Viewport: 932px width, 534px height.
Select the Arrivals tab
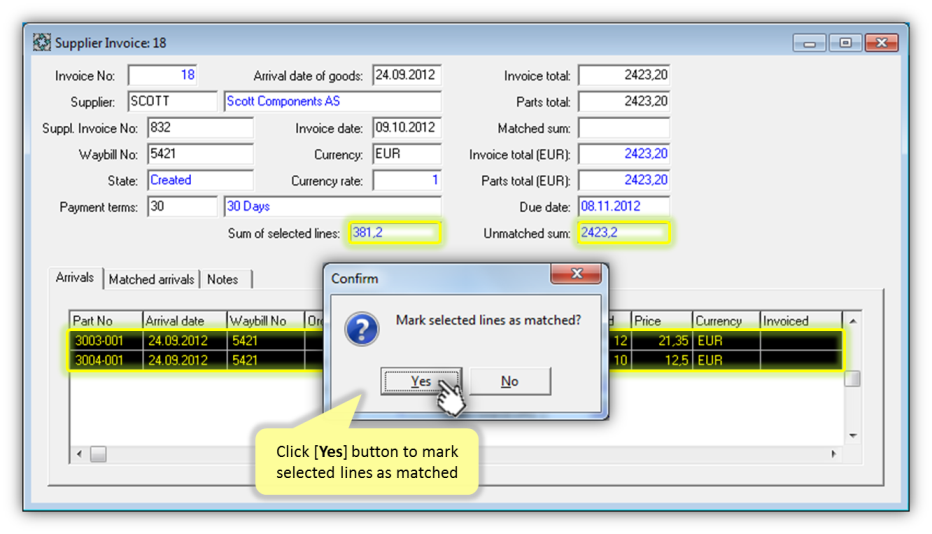click(75, 278)
